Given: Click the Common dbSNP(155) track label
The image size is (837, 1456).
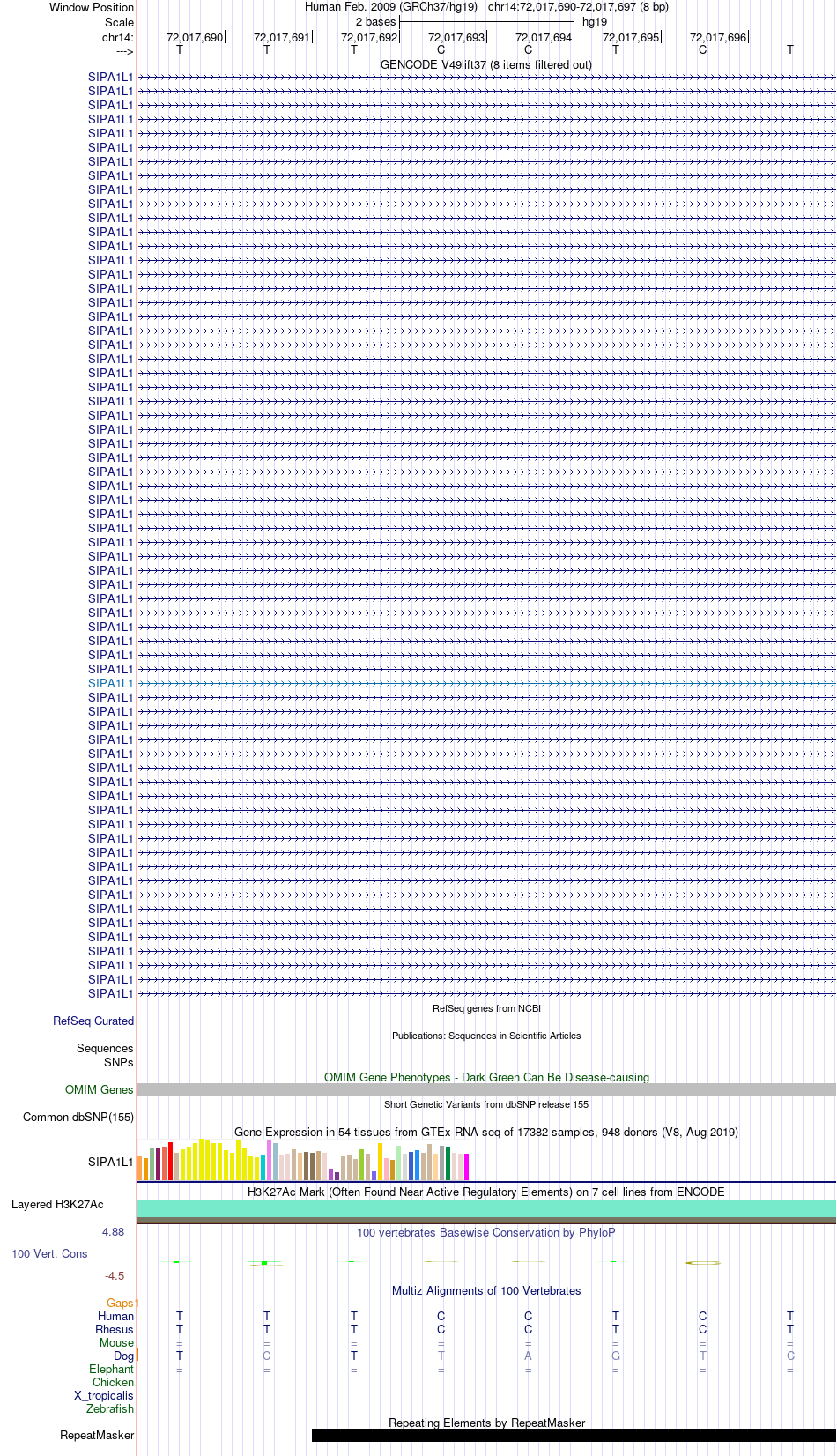Looking at the screenshot, I should [78, 1117].
